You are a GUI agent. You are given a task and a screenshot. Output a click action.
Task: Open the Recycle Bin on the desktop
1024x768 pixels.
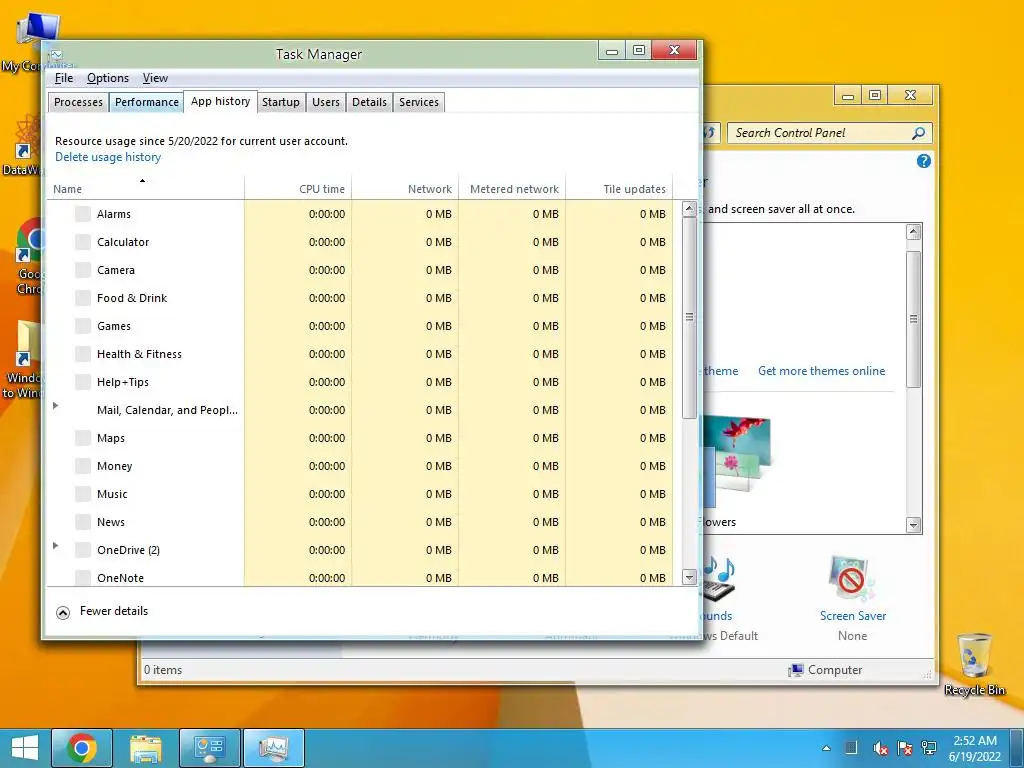tap(974, 664)
